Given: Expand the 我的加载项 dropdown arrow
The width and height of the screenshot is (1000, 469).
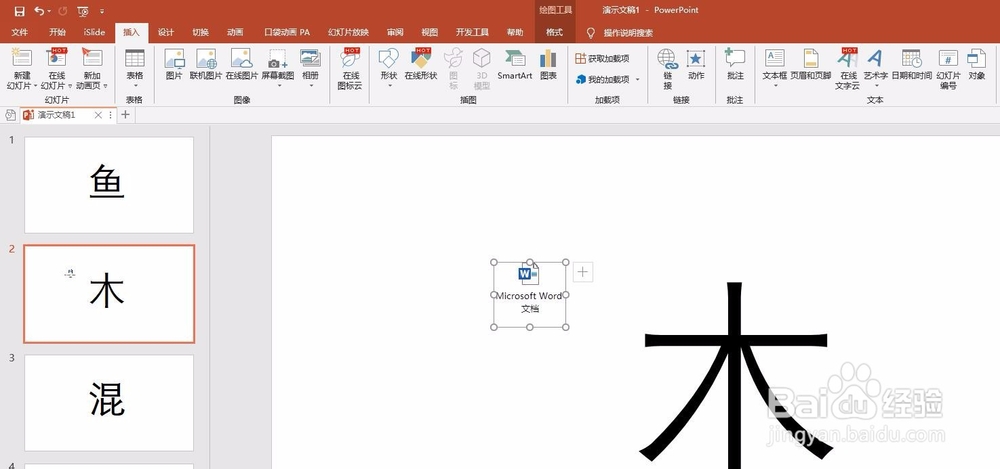Looking at the screenshot, I should (638, 80).
